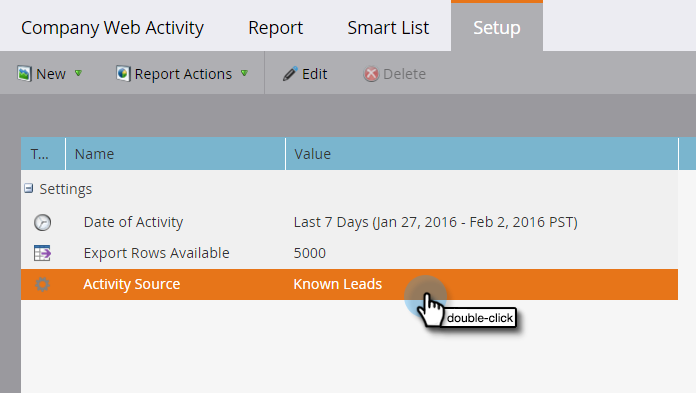Click the gear icon for Activity Source
The image size is (696, 393).
pos(43,284)
